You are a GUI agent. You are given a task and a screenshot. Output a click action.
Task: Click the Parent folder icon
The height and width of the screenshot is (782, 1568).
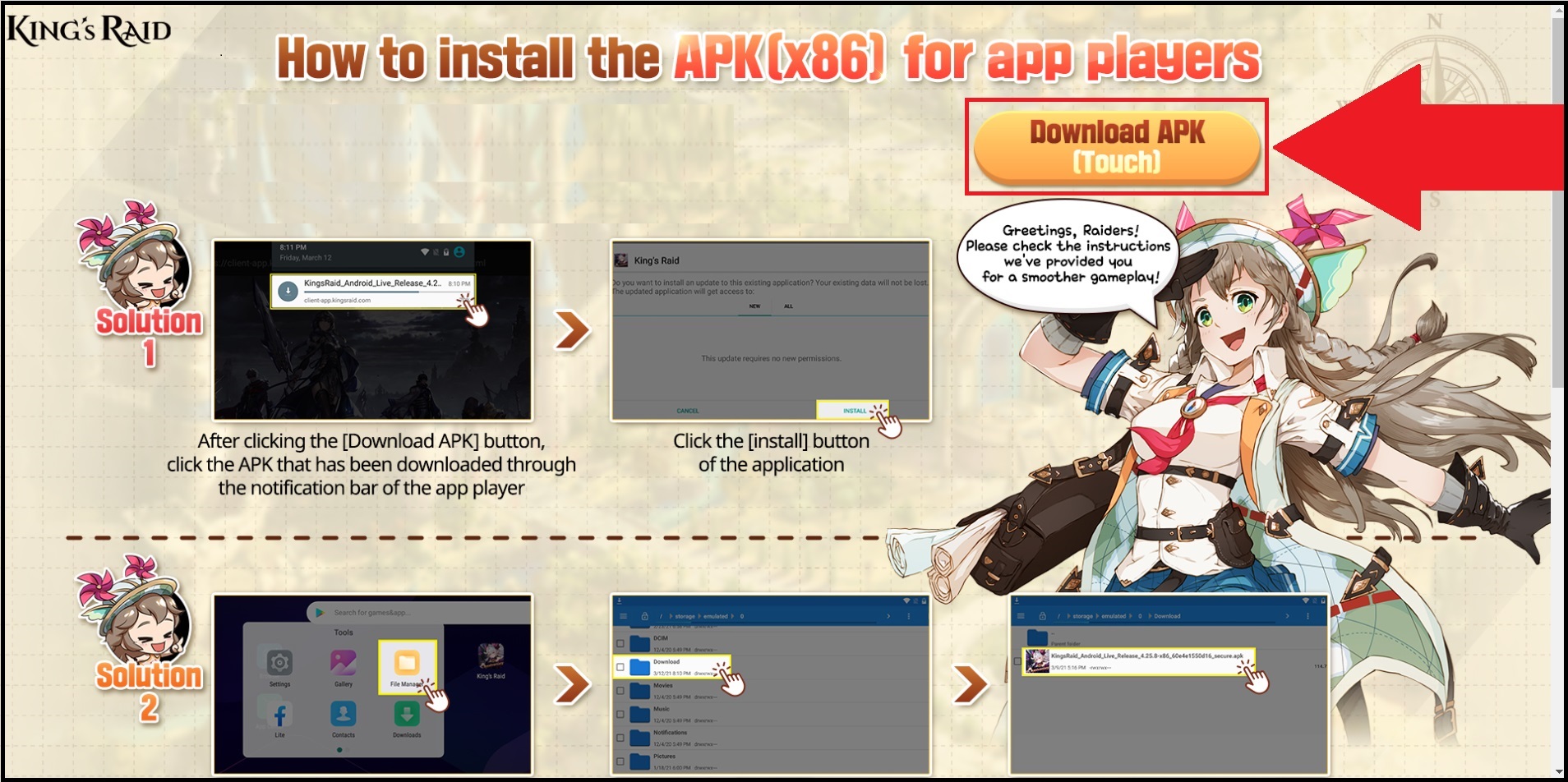click(x=1037, y=637)
